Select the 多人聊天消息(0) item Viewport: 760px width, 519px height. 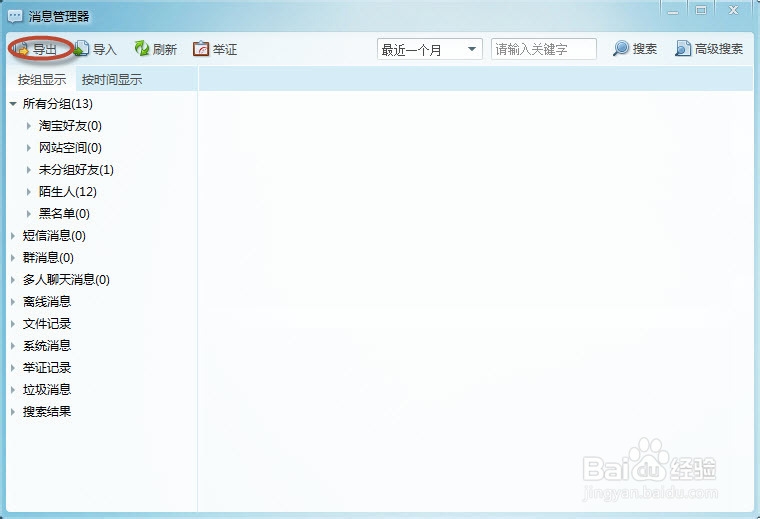[66, 280]
